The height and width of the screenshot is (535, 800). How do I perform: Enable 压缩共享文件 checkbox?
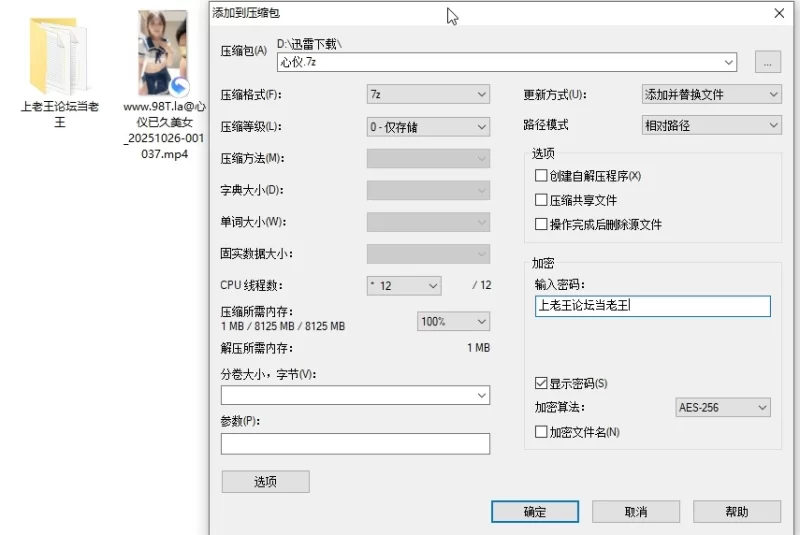(x=541, y=200)
